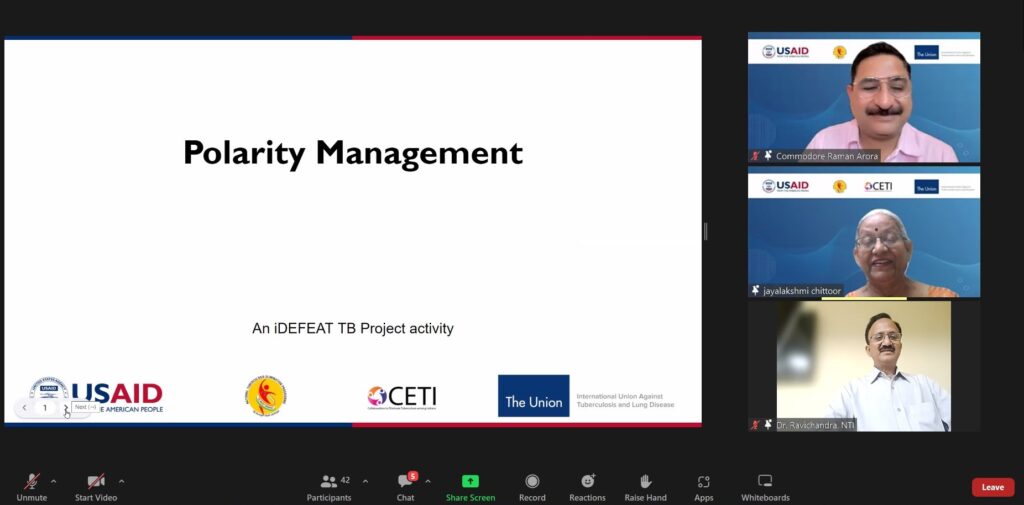This screenshot has height=505, width=1024.
Task: Expand video options arrow beside Start Video
Action: (x=122, y=481)
